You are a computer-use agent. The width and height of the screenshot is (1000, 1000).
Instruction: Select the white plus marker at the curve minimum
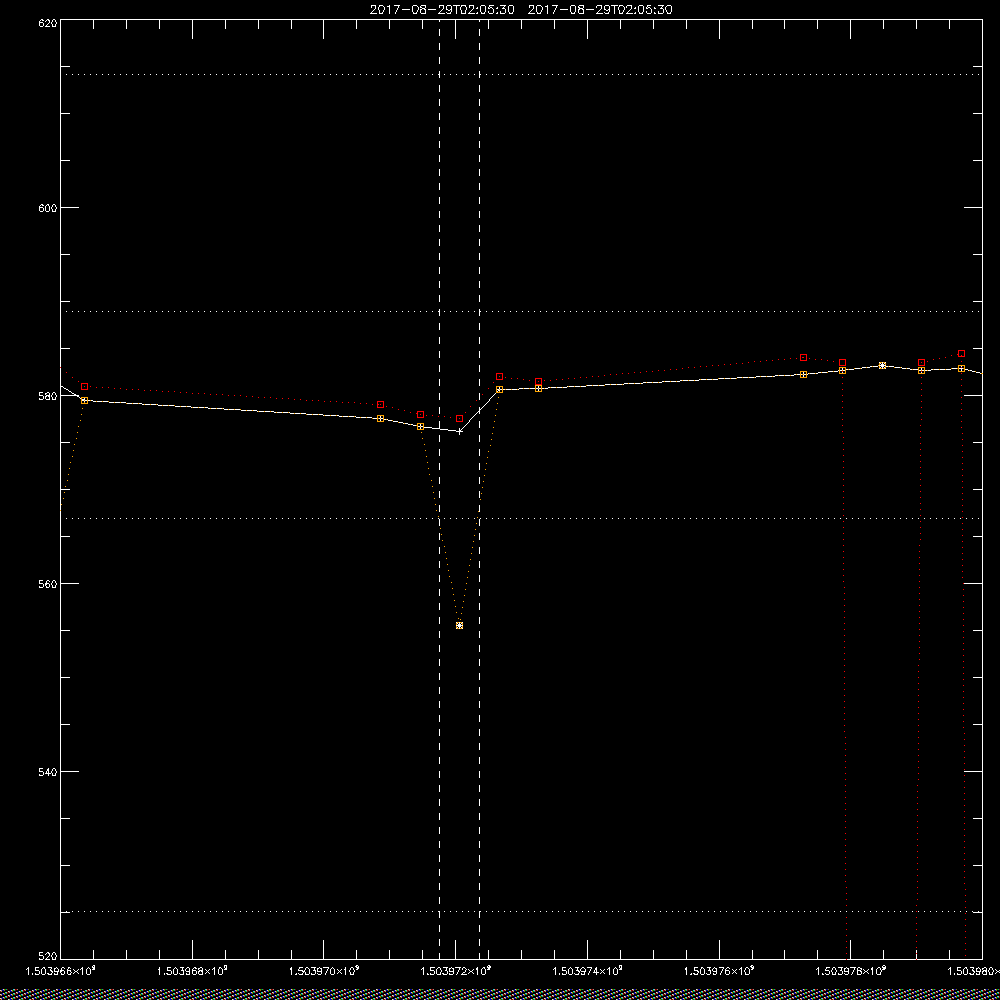click(459, 432)
